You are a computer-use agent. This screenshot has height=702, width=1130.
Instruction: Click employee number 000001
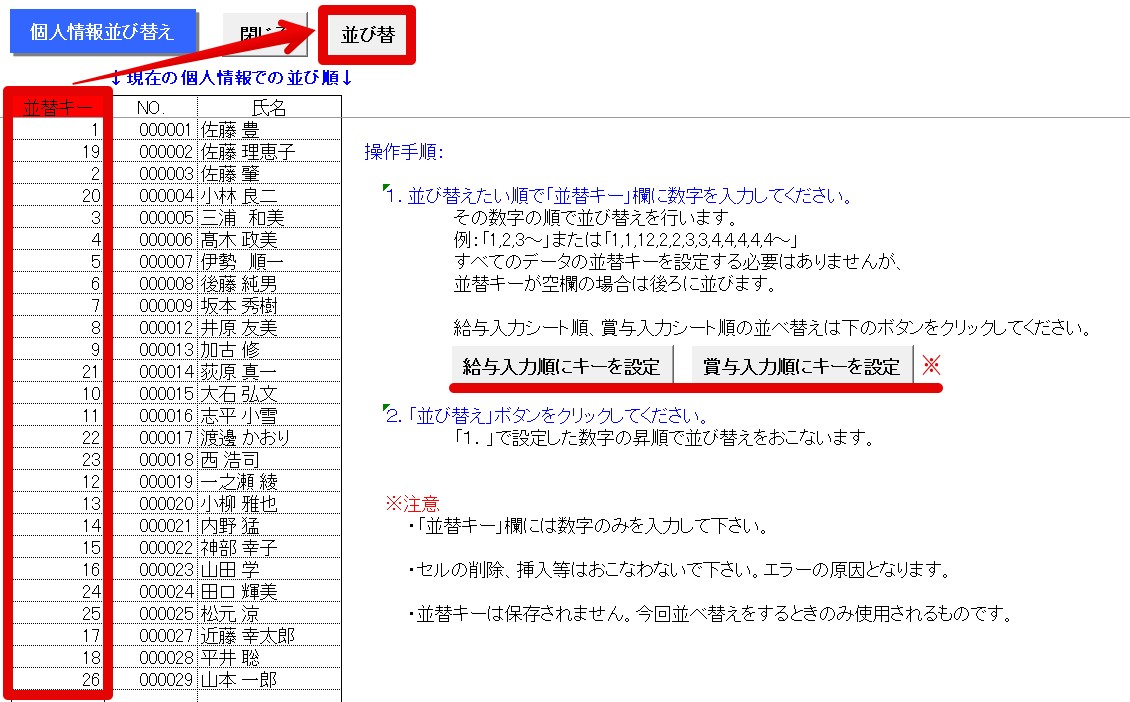tap(151, 130)
